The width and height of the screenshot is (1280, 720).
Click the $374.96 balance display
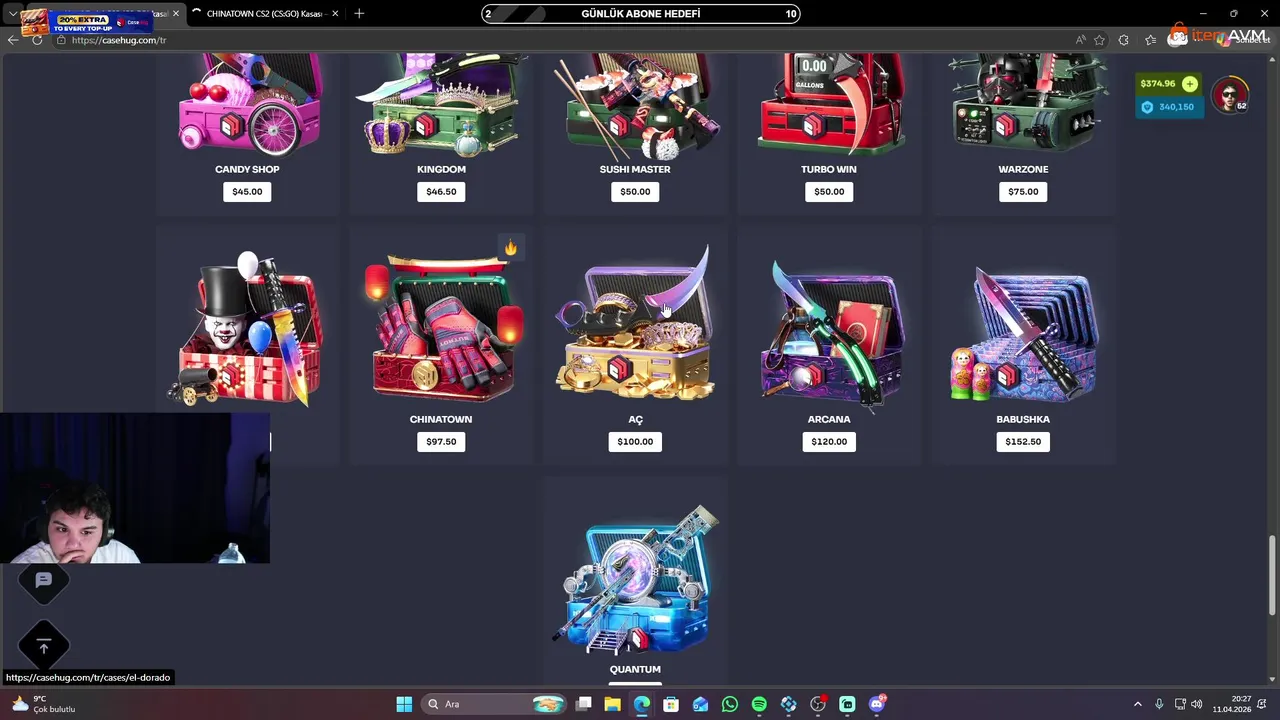coord(1158,84)
